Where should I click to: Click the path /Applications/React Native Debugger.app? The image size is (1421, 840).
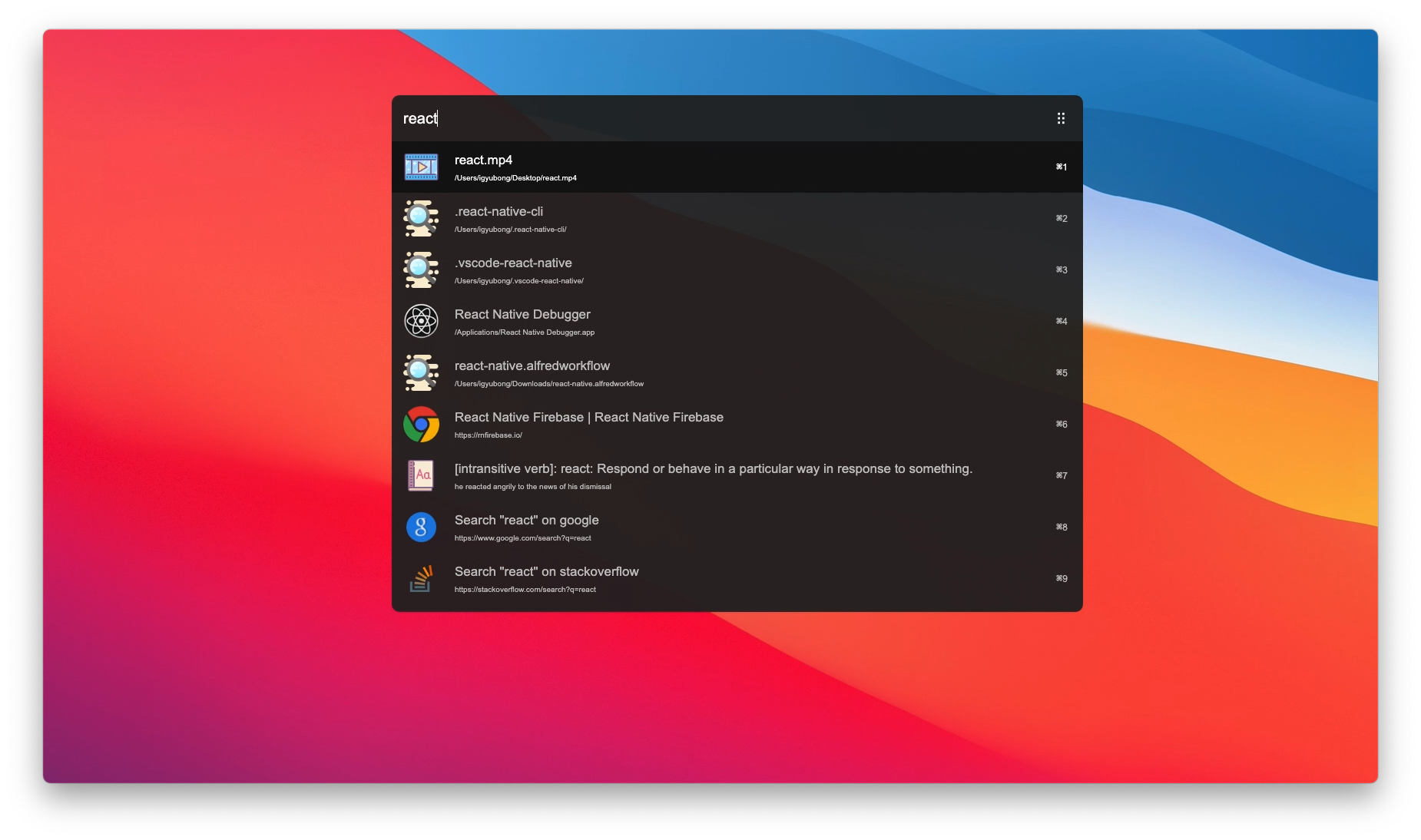click(525, 332)
